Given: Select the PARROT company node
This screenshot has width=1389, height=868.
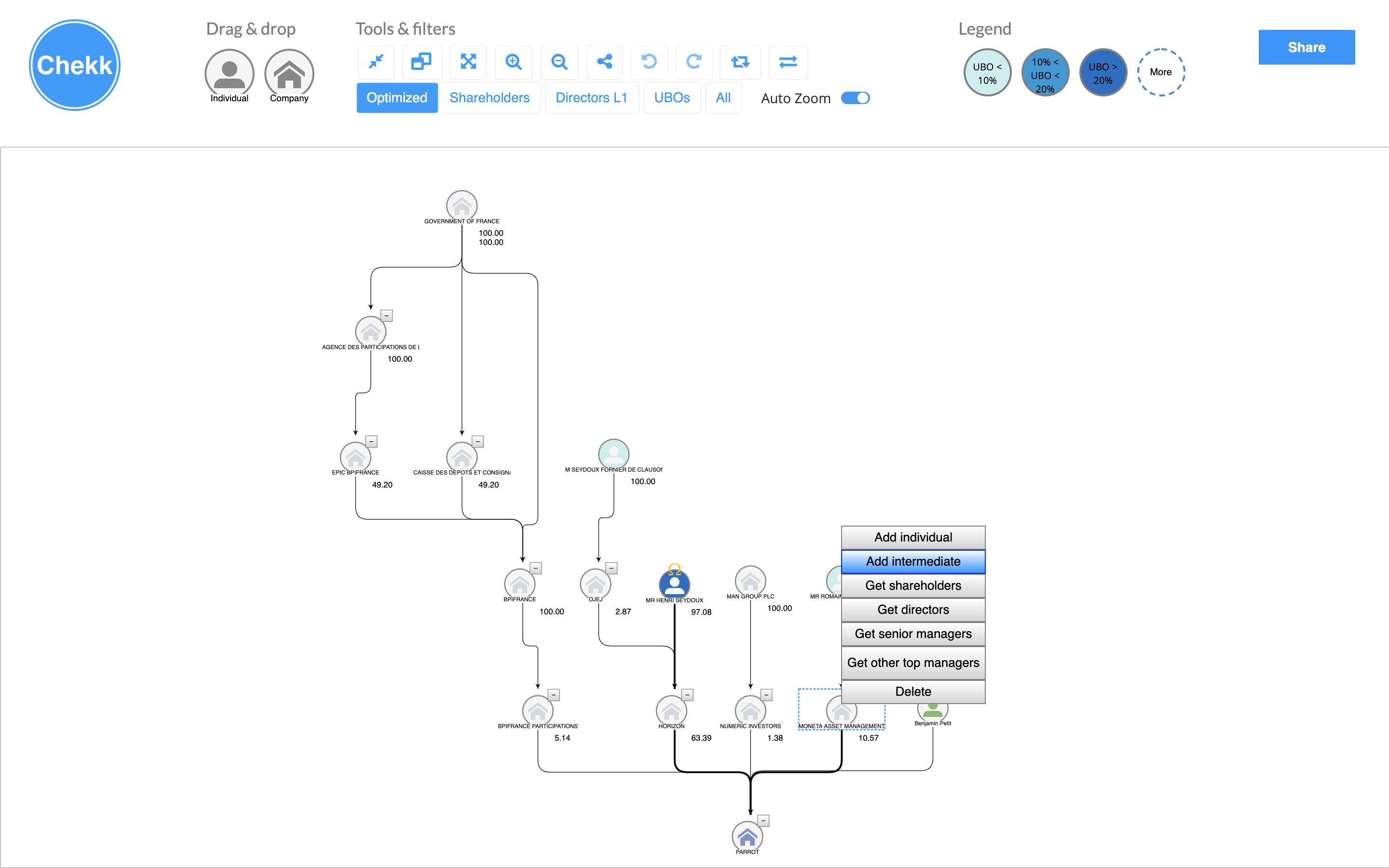Looking at the screenshot, I should pyautogui.click(x=747, y=837).
